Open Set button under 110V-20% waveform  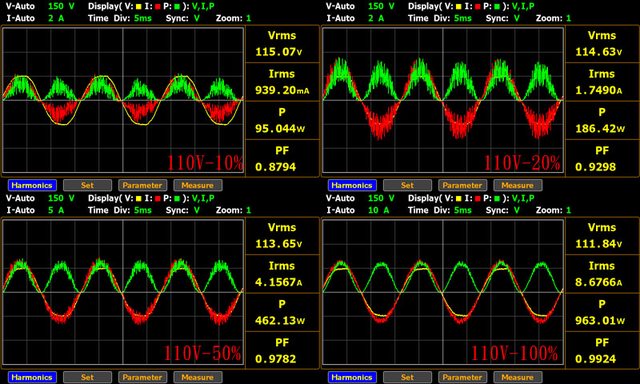407,185
